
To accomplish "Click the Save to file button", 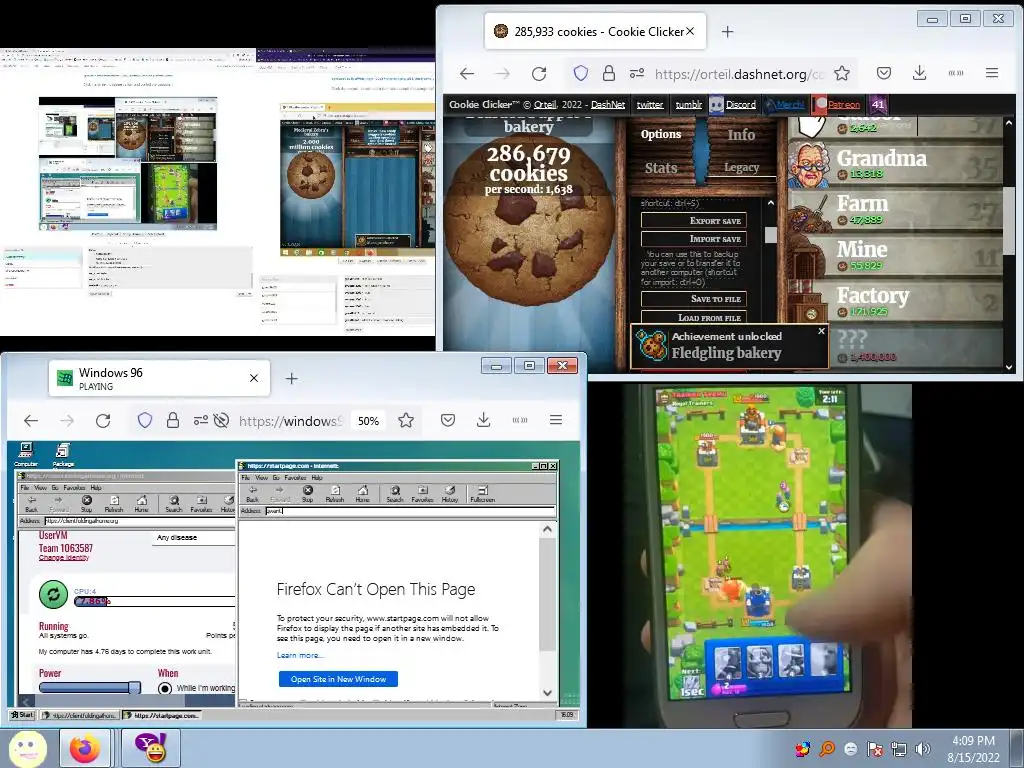I will coord(694,299).
